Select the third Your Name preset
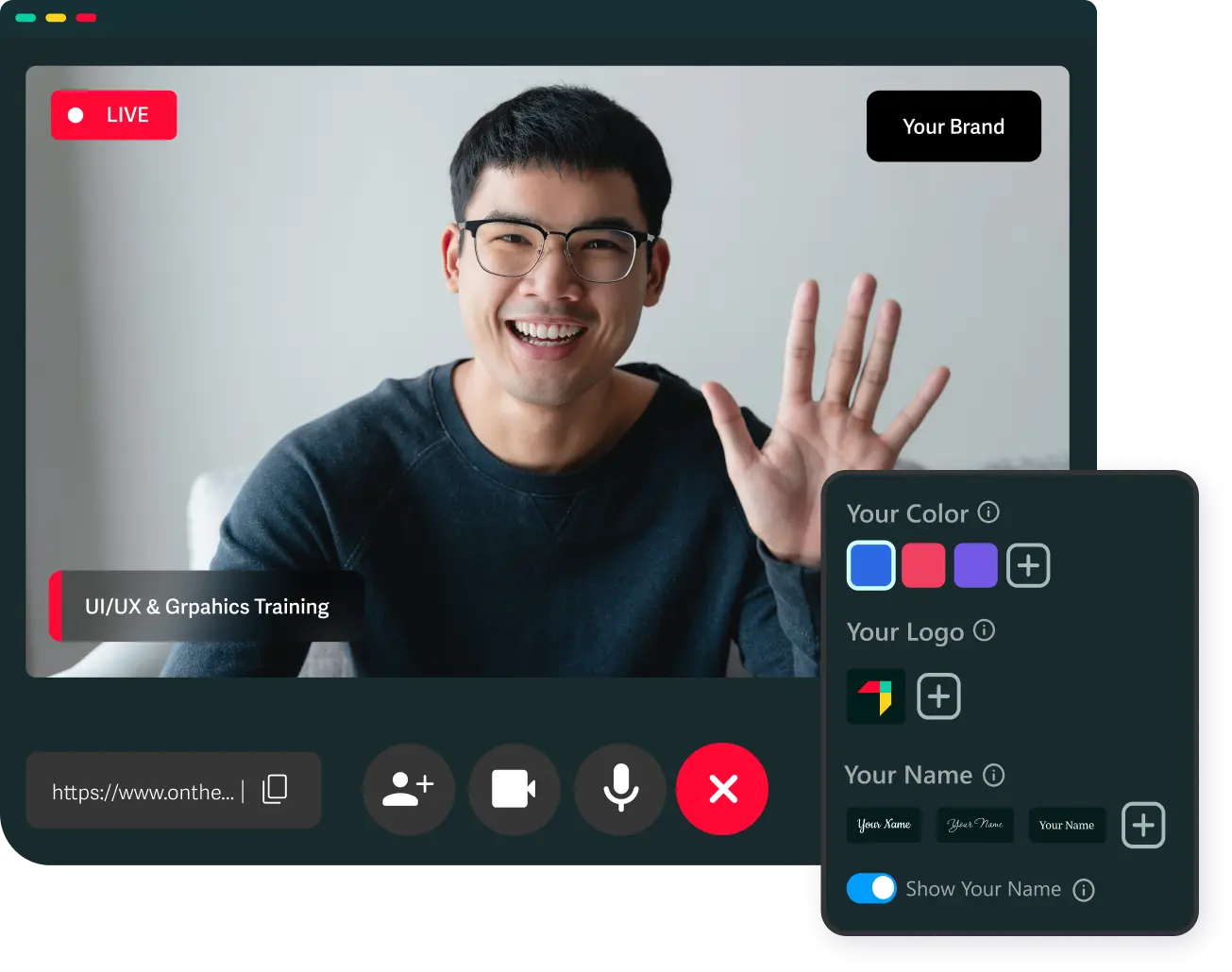Screen dimensions: 1232x972 pos(1067,825)
